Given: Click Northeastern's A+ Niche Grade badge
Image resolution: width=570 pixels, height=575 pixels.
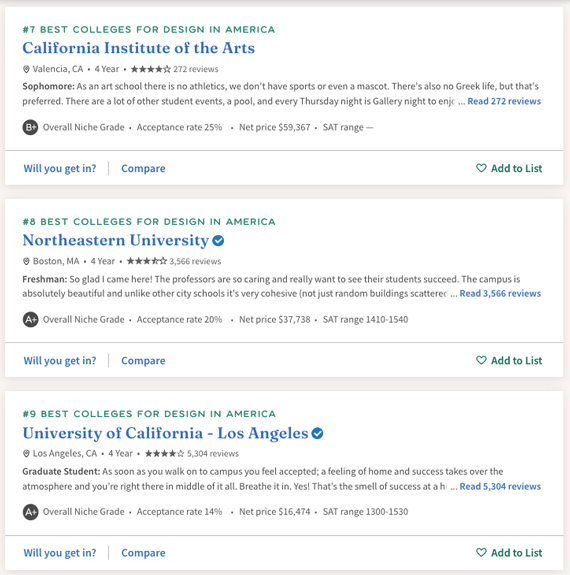Looking at the screenshot, I should pyautogui.click(x=30, y=319).
